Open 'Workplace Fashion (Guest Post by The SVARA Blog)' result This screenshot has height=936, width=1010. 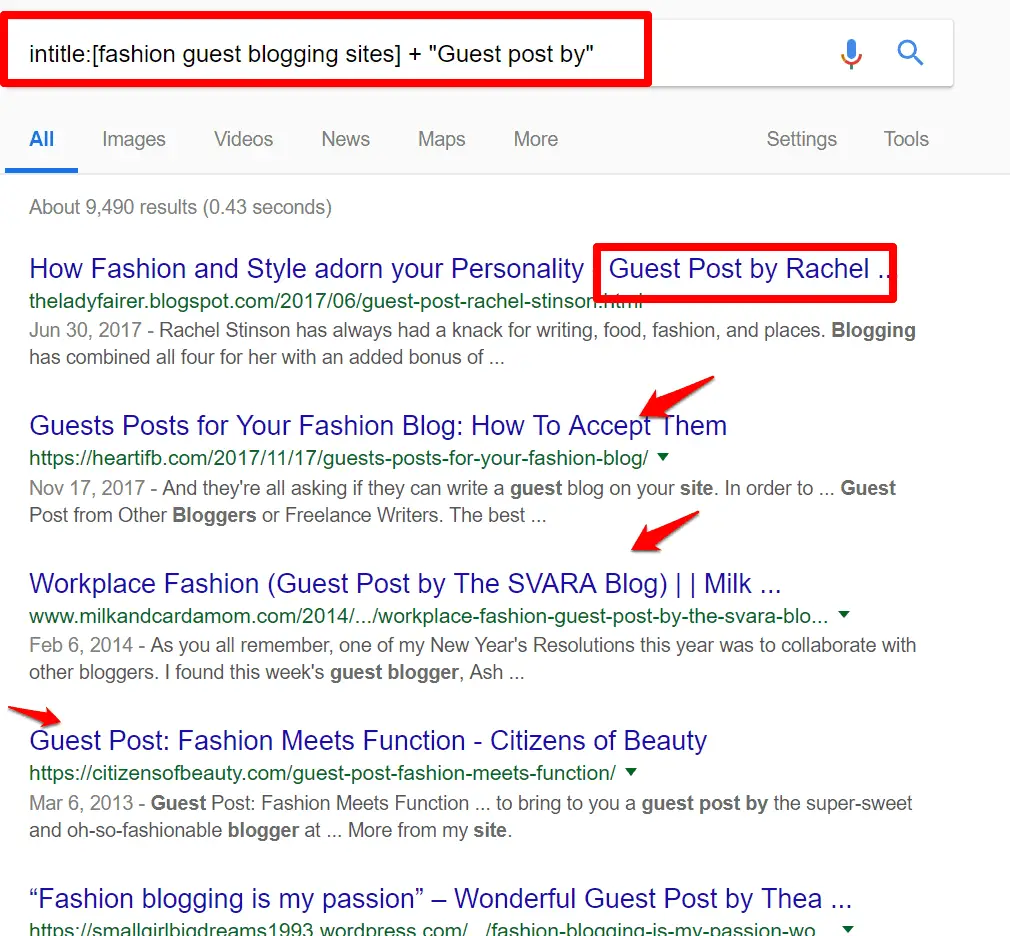(x=405, y=584)
